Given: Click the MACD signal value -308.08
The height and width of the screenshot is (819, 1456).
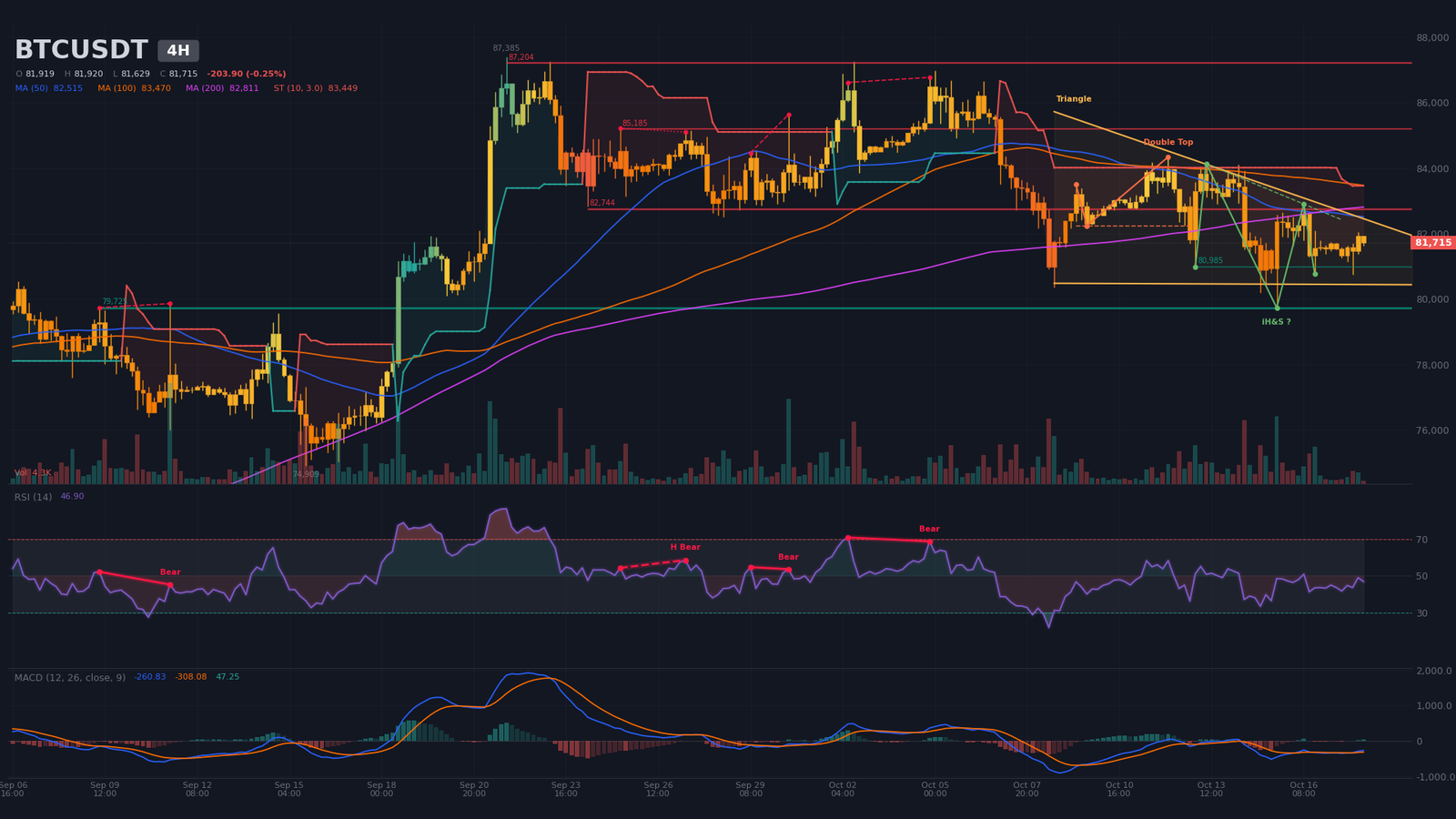Looking at the screenshot, I should 191,677.
